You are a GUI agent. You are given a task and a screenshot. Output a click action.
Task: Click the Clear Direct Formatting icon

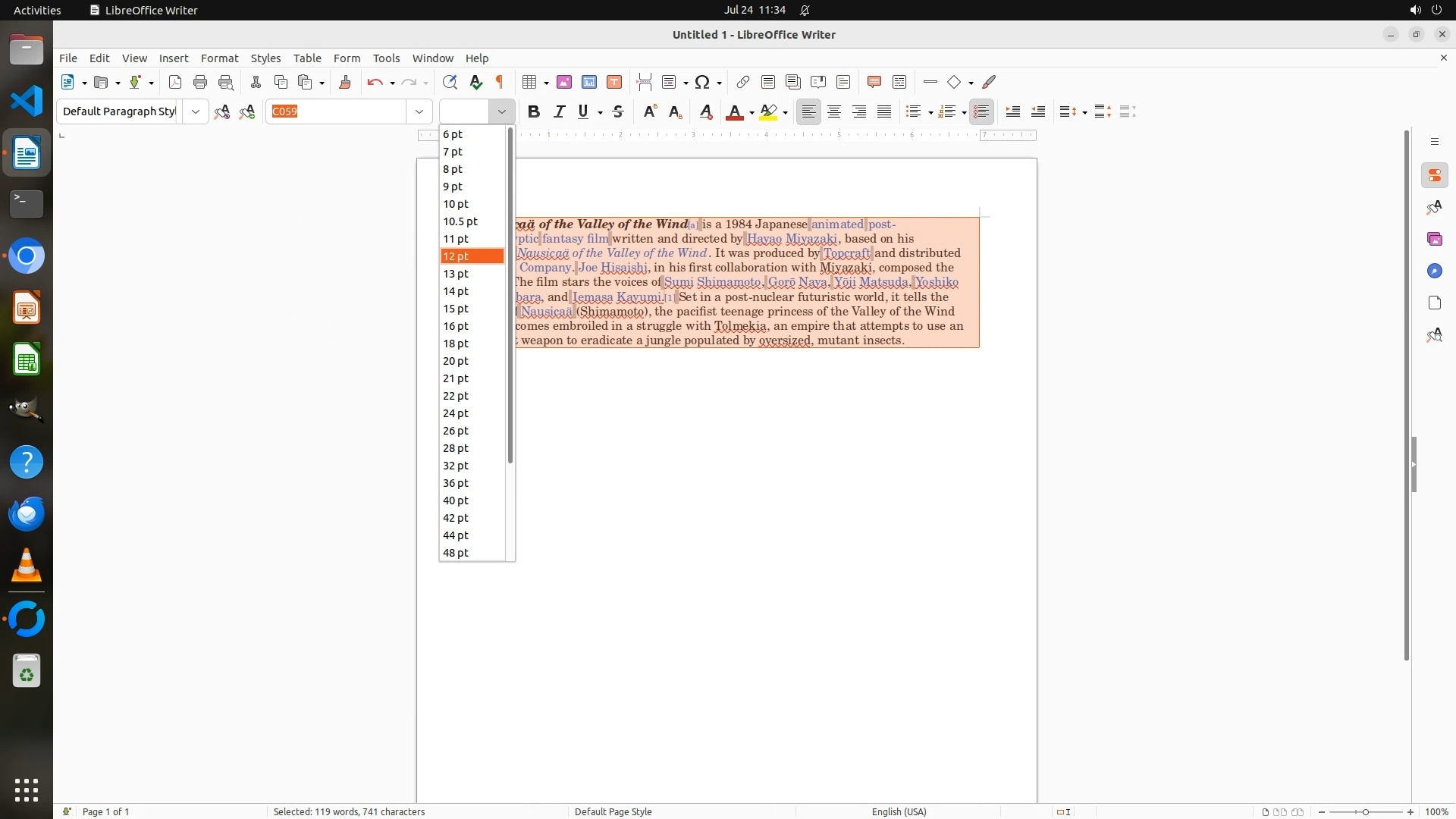coord(706,111)
